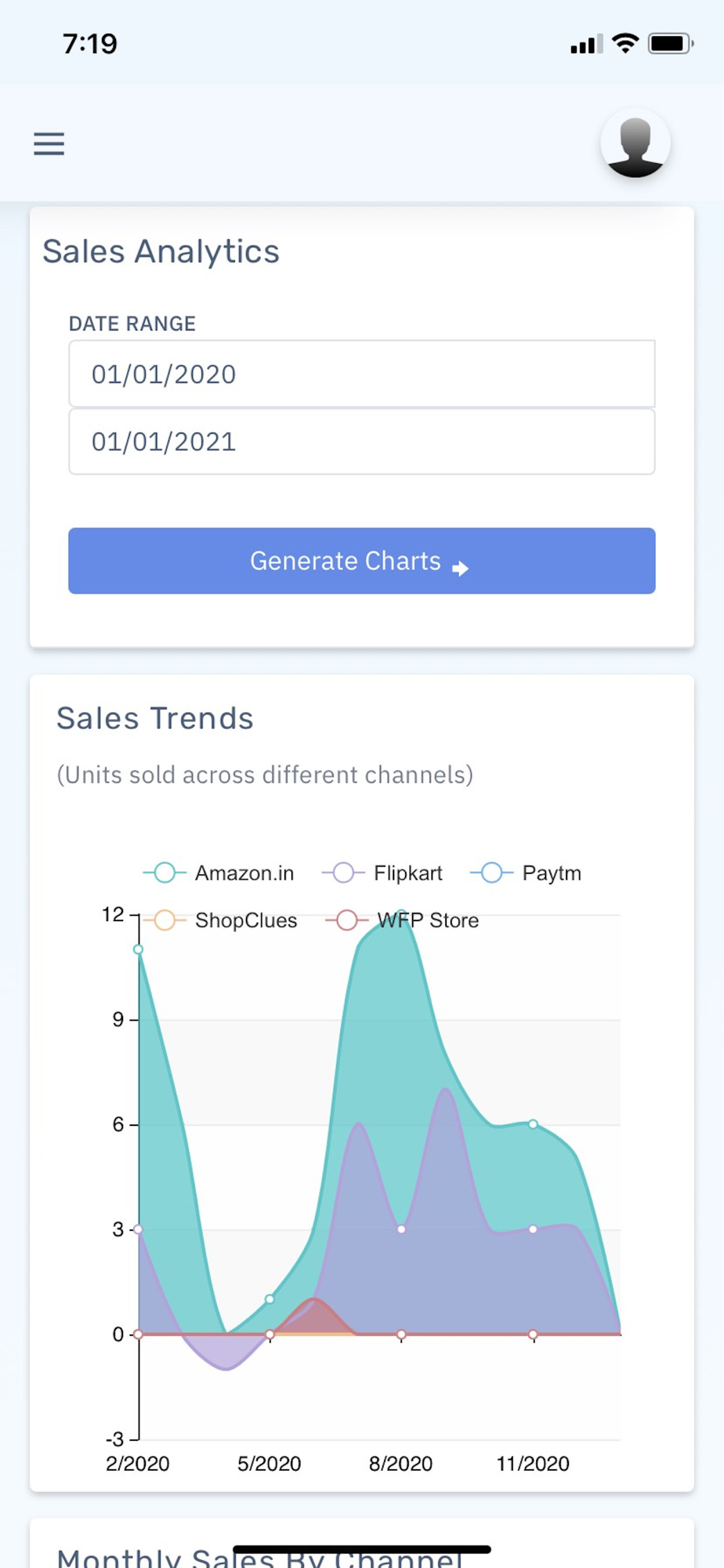Viewport: 724px width, 1568px height.
Task: Open the hamburger navigation menu
Action: coord(49,143)
